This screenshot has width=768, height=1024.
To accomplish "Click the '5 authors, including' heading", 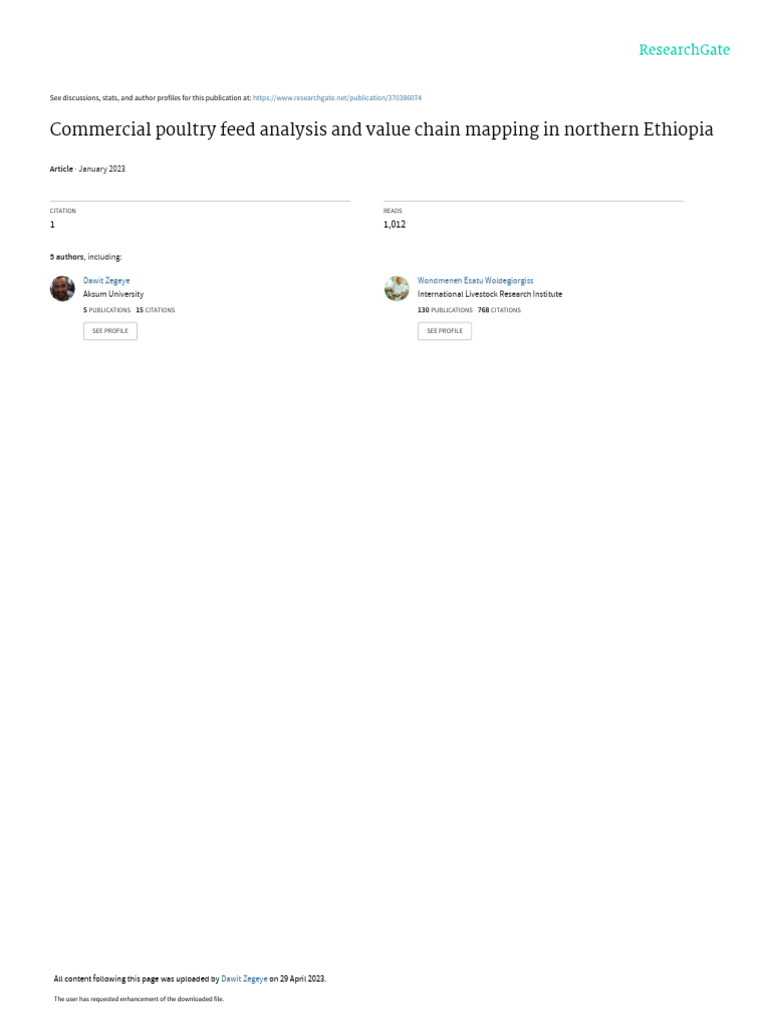I will tap(86, 257).
